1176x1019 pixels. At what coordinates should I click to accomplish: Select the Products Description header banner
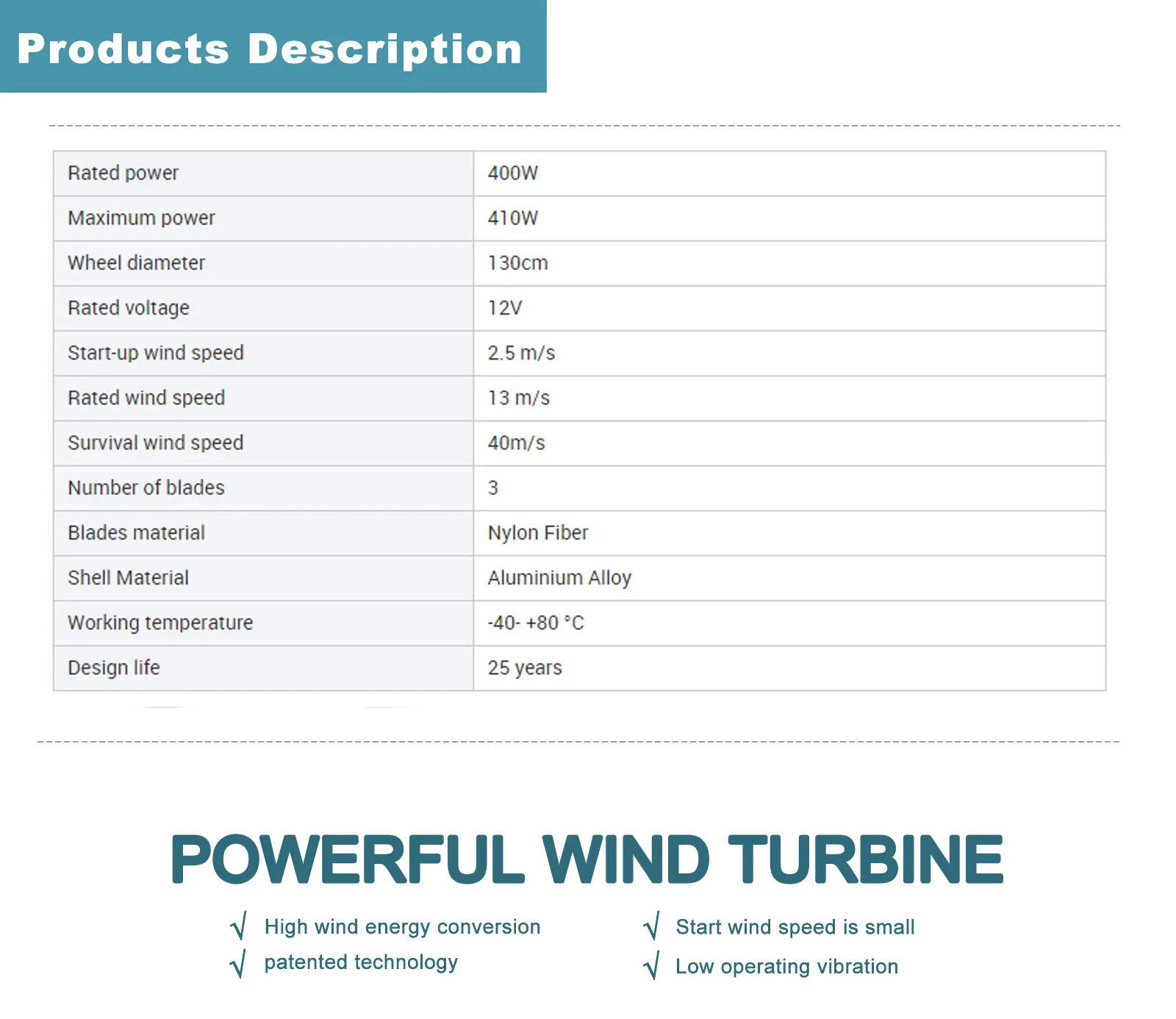click(273, 47)
